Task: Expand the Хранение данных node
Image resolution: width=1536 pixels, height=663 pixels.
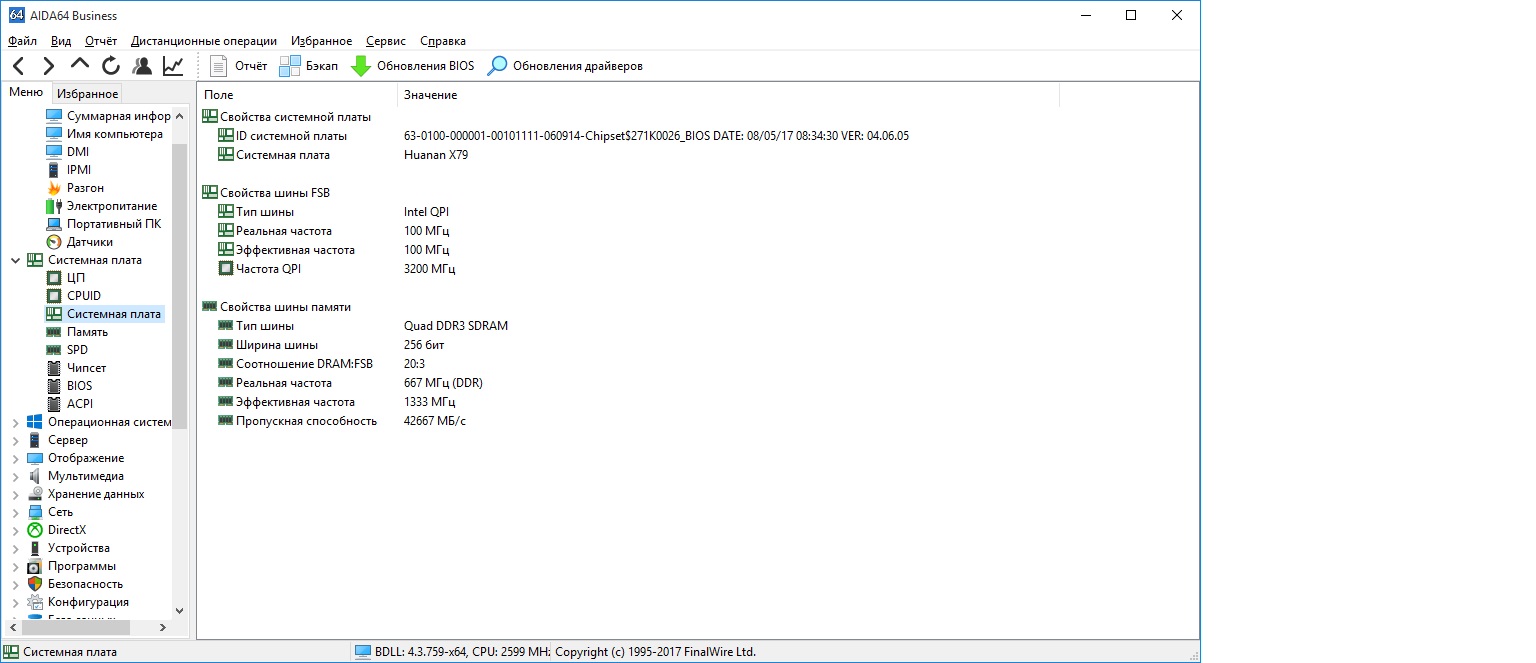Action: tap(15, 494)
